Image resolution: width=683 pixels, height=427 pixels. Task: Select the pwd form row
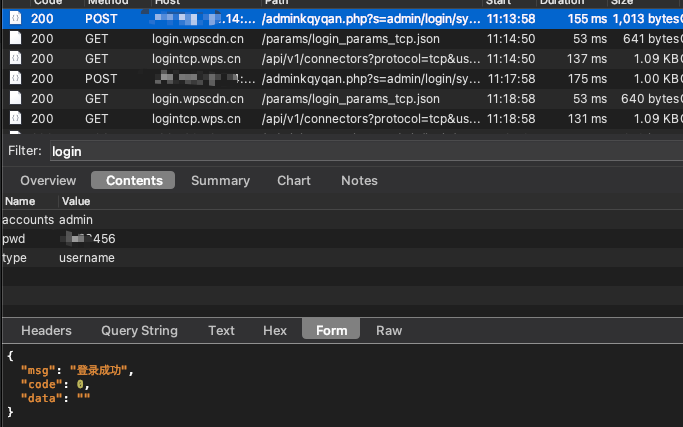pyautogui.click(x=342, y=239)
